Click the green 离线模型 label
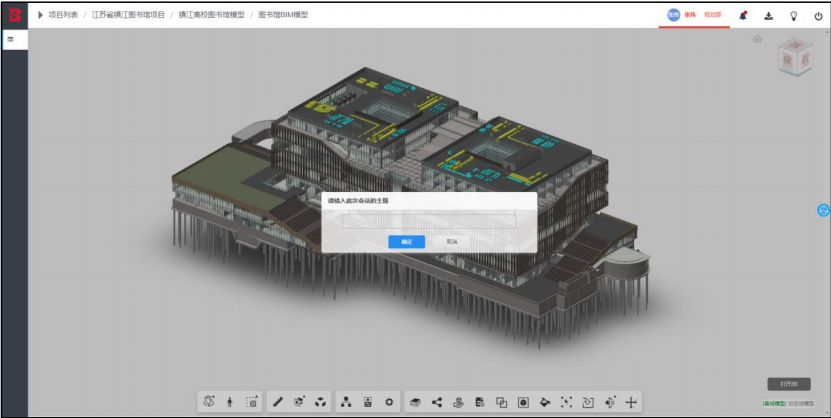831x418 pixels. tap(774, 404)
